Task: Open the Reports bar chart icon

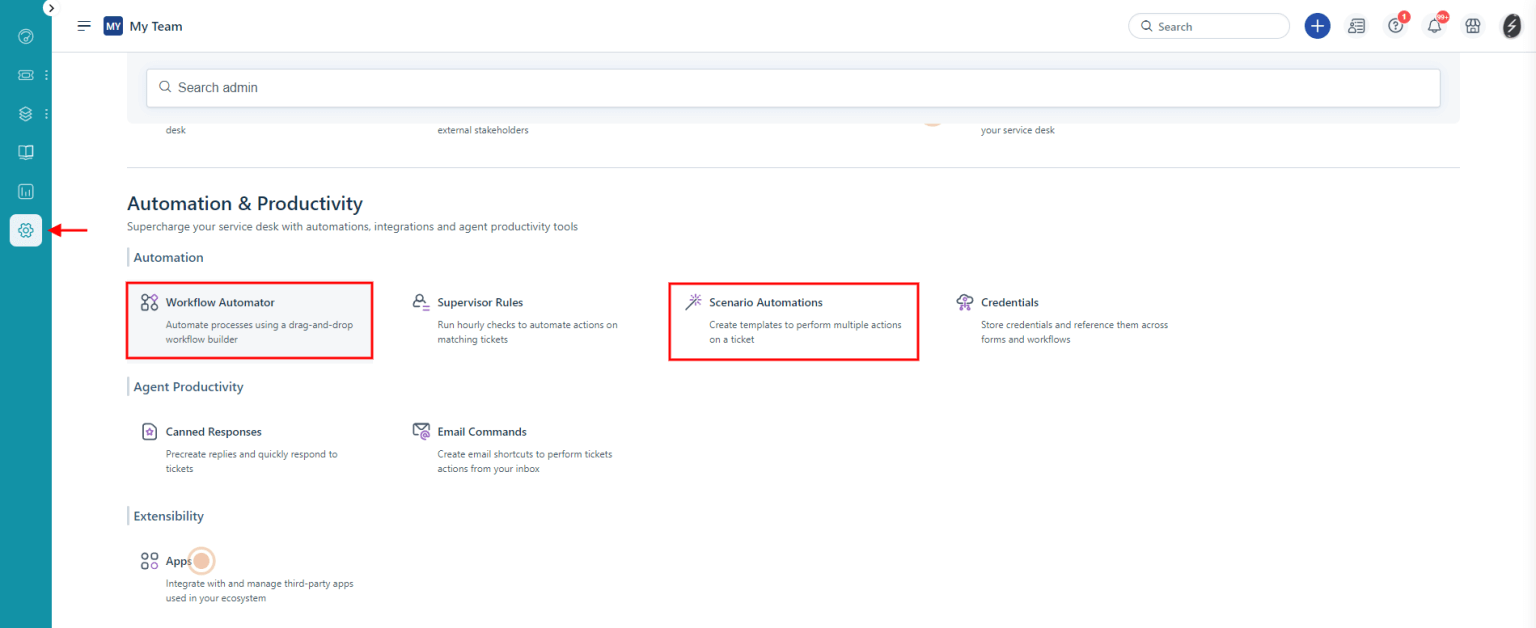Action: tap(26, 191)
